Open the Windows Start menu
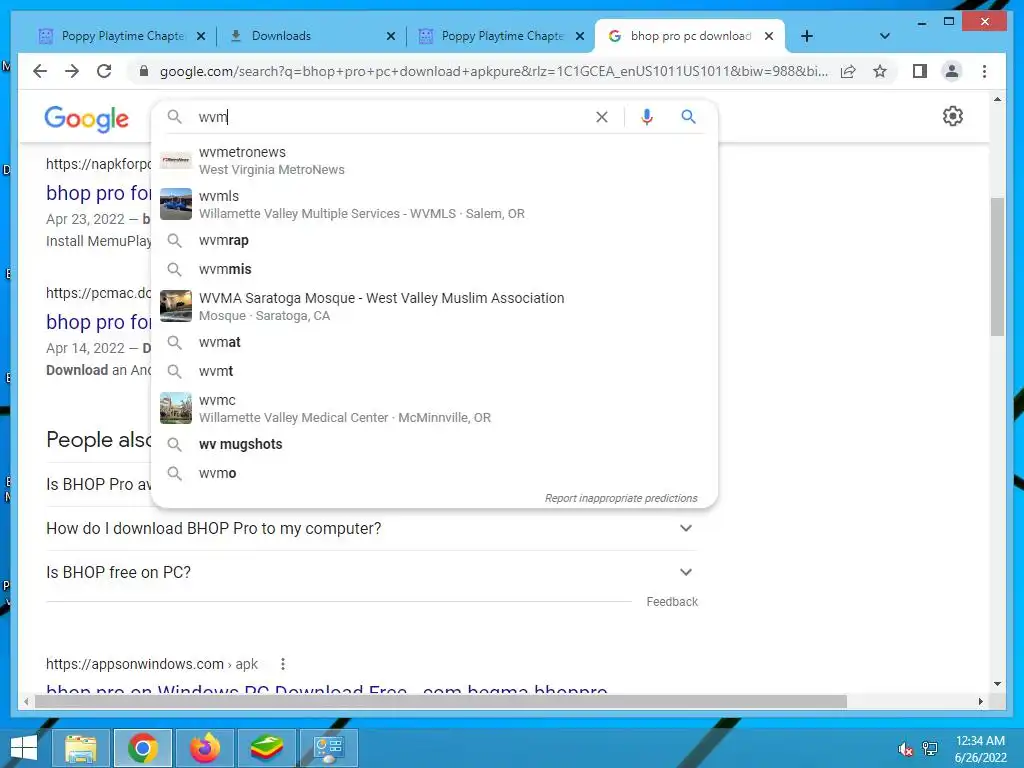The height and width of the screenshot is (768, 1024). point(24,748)
